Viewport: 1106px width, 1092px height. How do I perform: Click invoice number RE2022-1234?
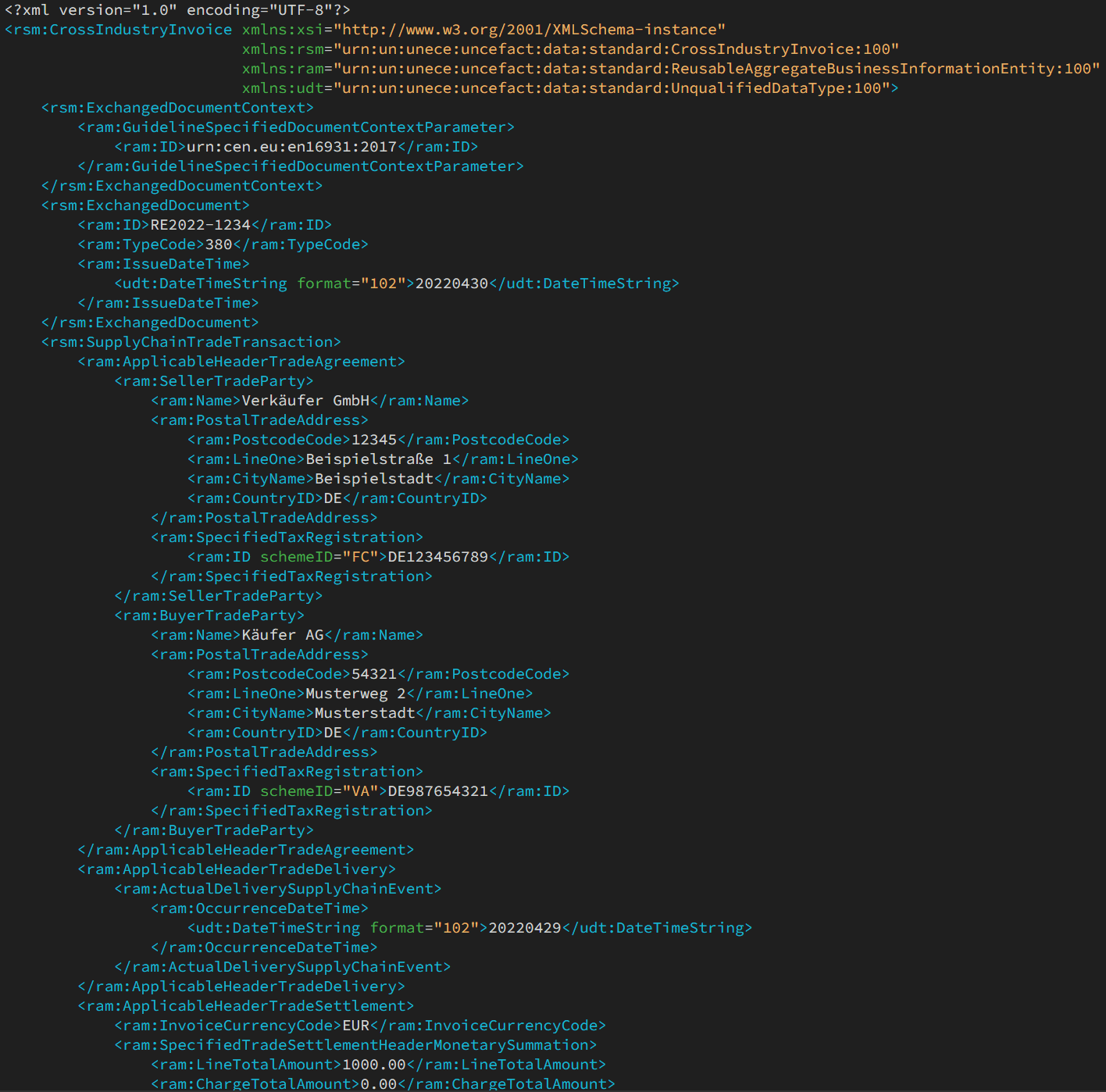200,225
